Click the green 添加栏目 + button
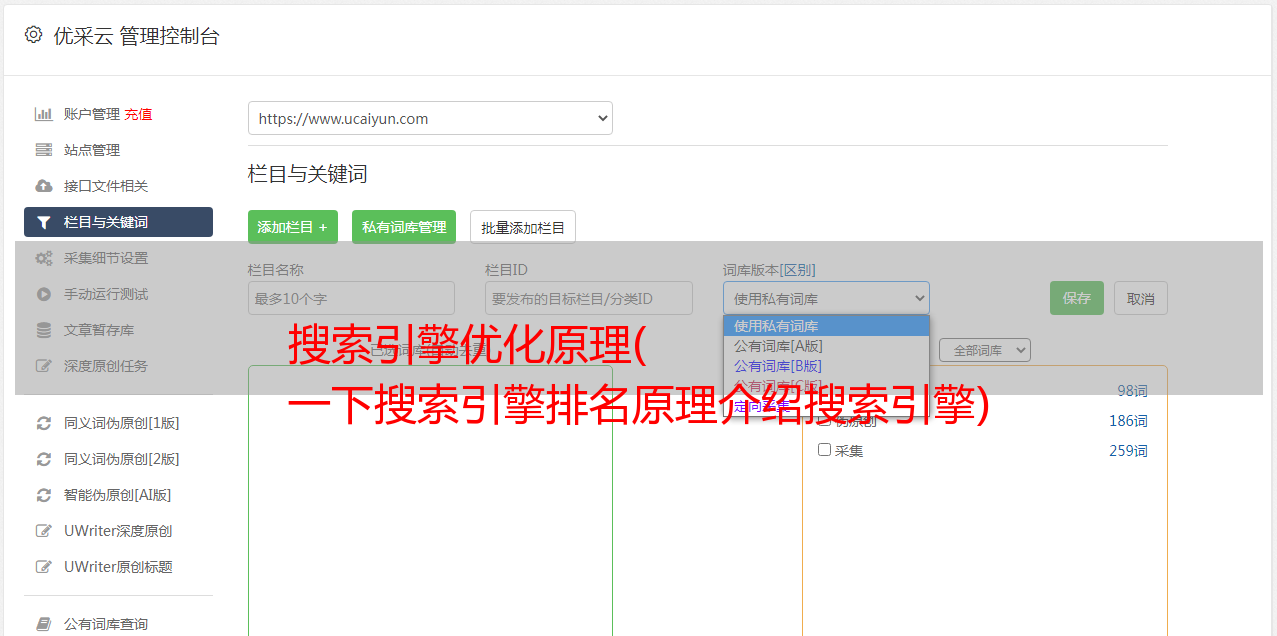1277x636 pixels. click(293, 227)
